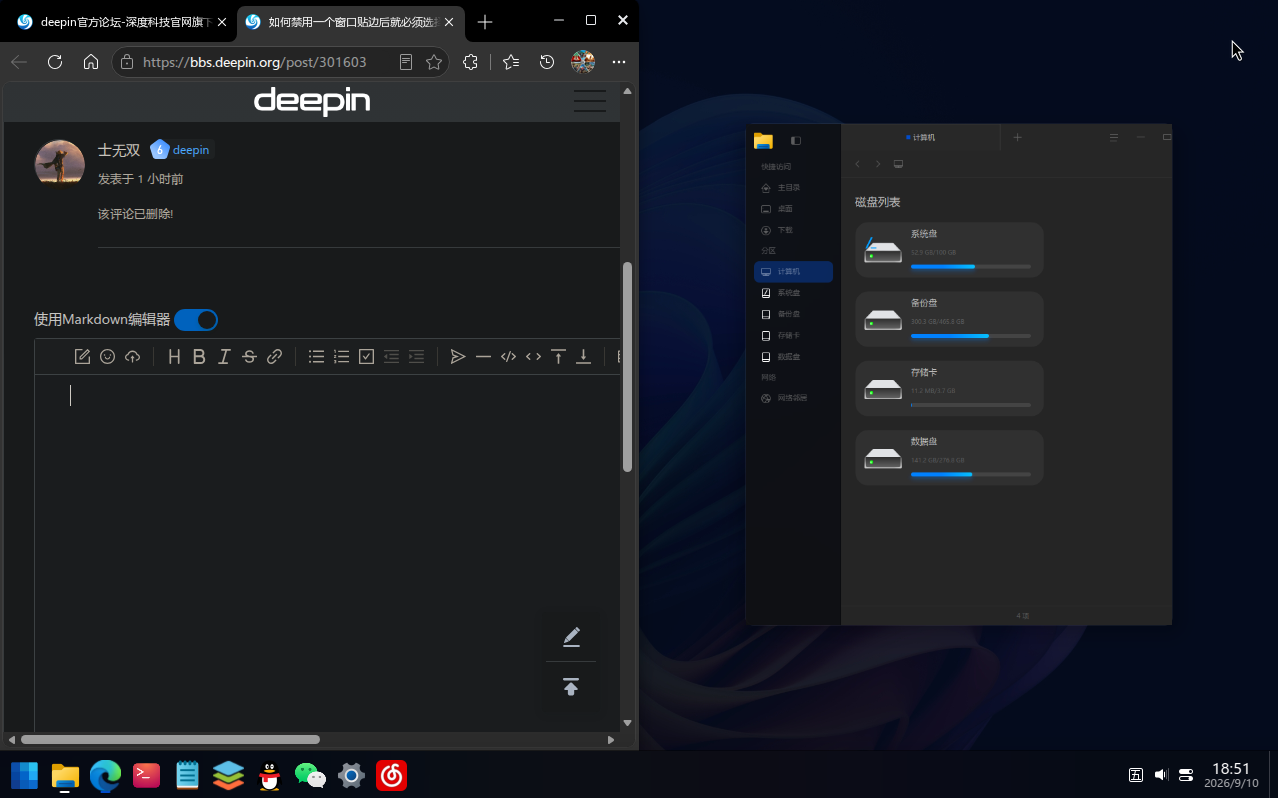
Task: Insert a code block with the </> icon
Action: [508, 357]
